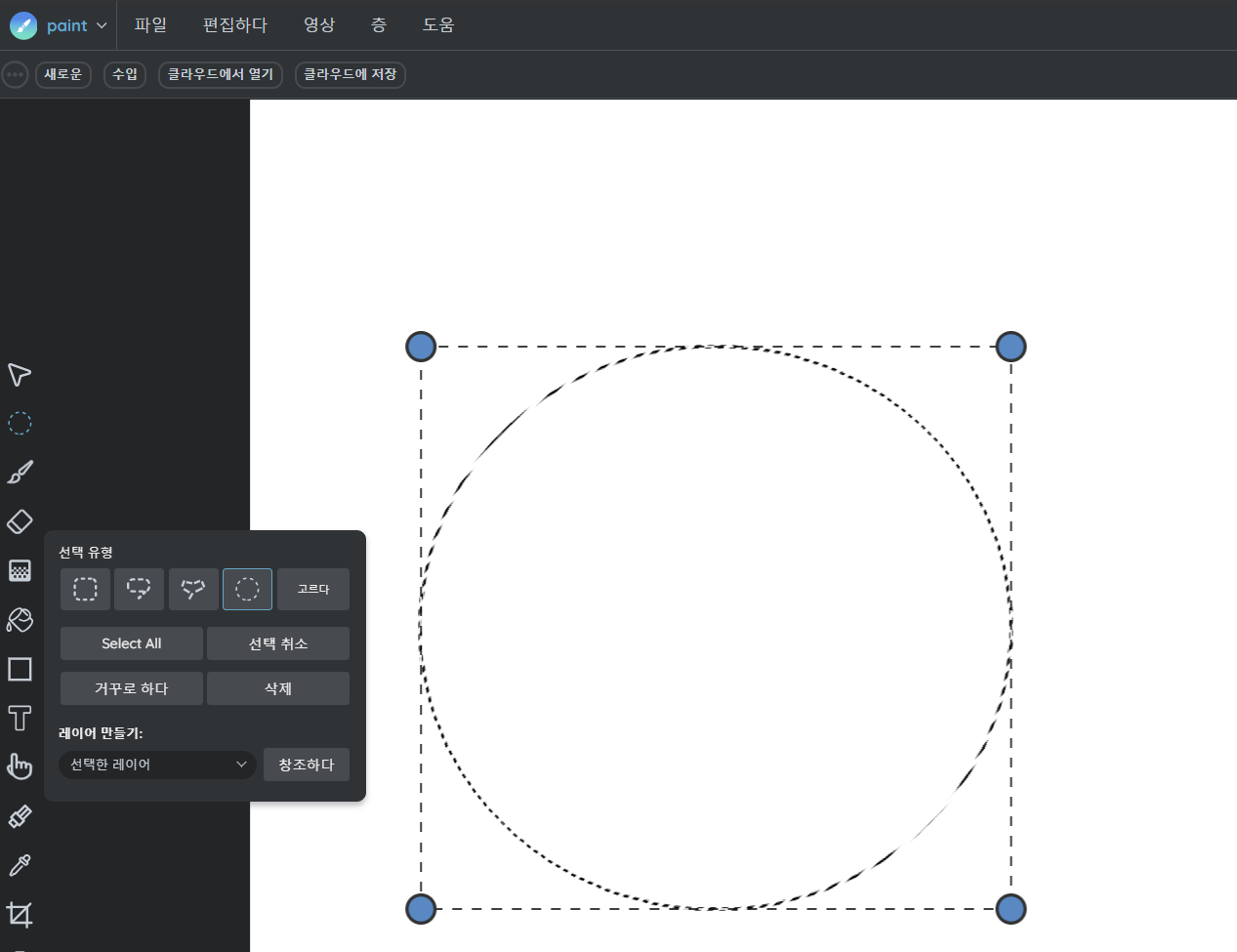Screen dimensions: 1237x952
Task: Click the top-right selection handle
Action: 1010,347
